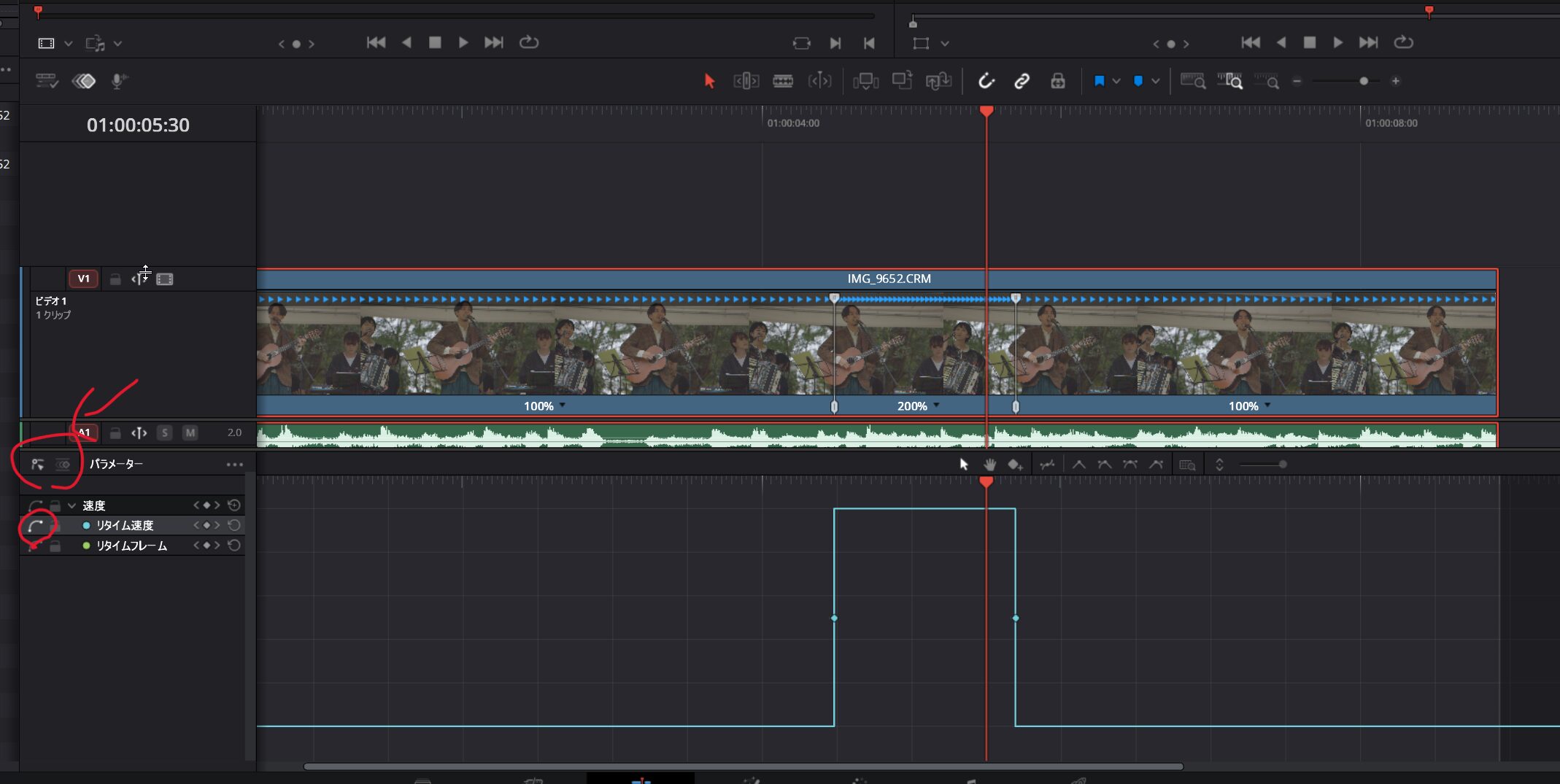Select the hand pan tool in curve editor
The height and width of the screenshot is (784, 1560).
coord(989,465)
